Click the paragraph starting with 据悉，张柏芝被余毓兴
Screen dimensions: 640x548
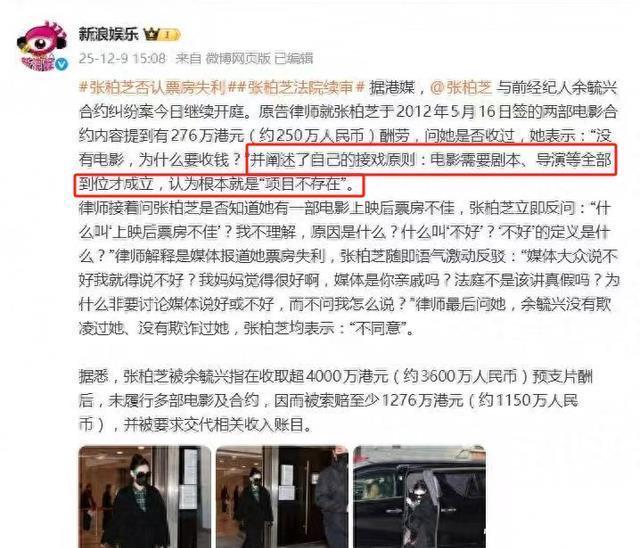pyautogui.click(x=336, y=400)
